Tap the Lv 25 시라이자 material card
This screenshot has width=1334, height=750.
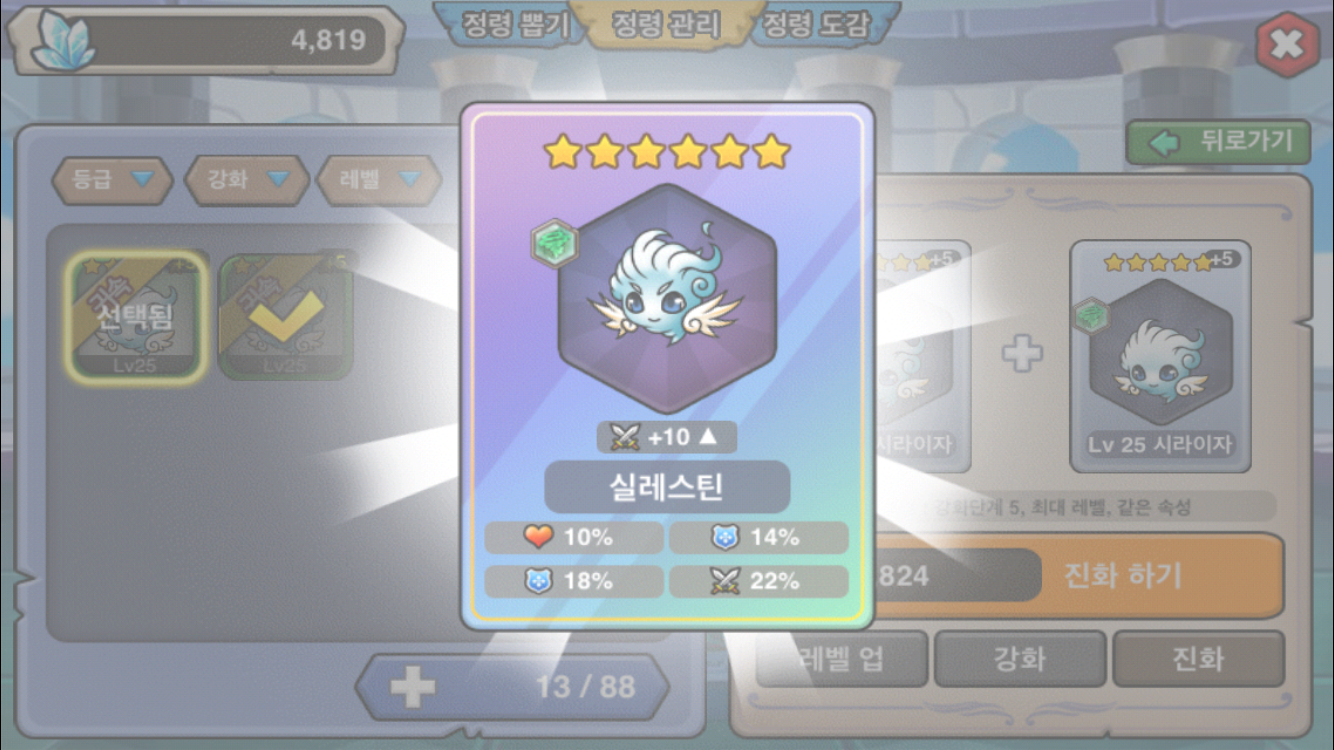pos(1161,357)
